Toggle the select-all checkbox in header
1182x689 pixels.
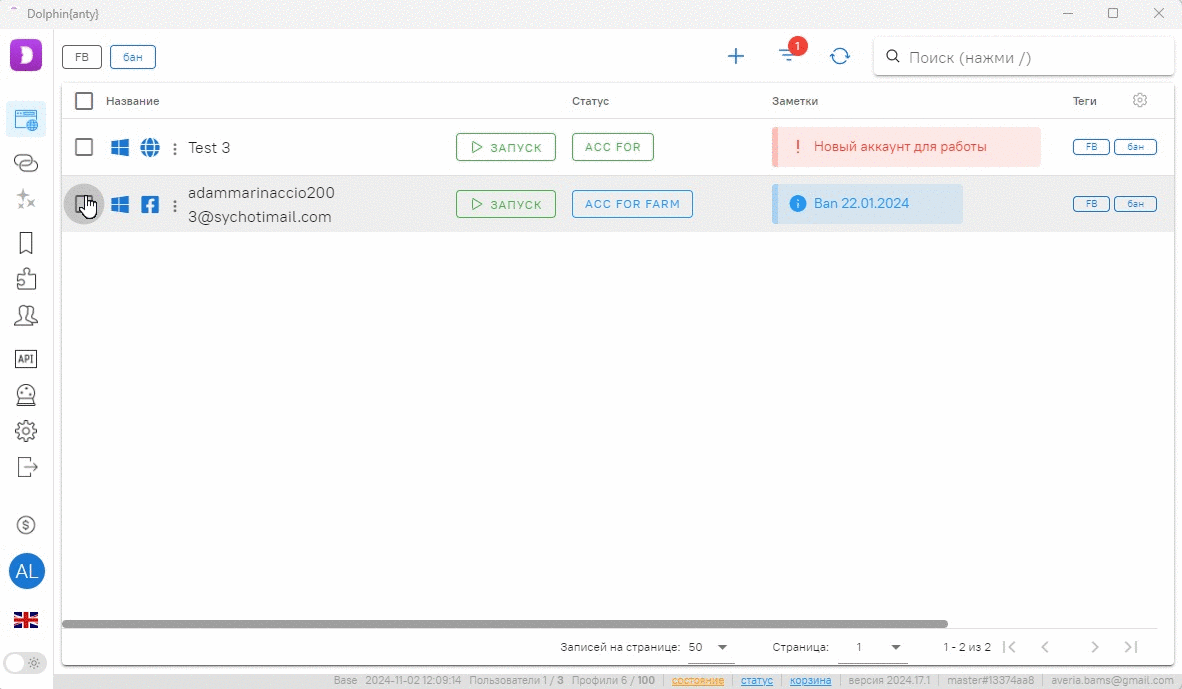click(x=84, y=101)
